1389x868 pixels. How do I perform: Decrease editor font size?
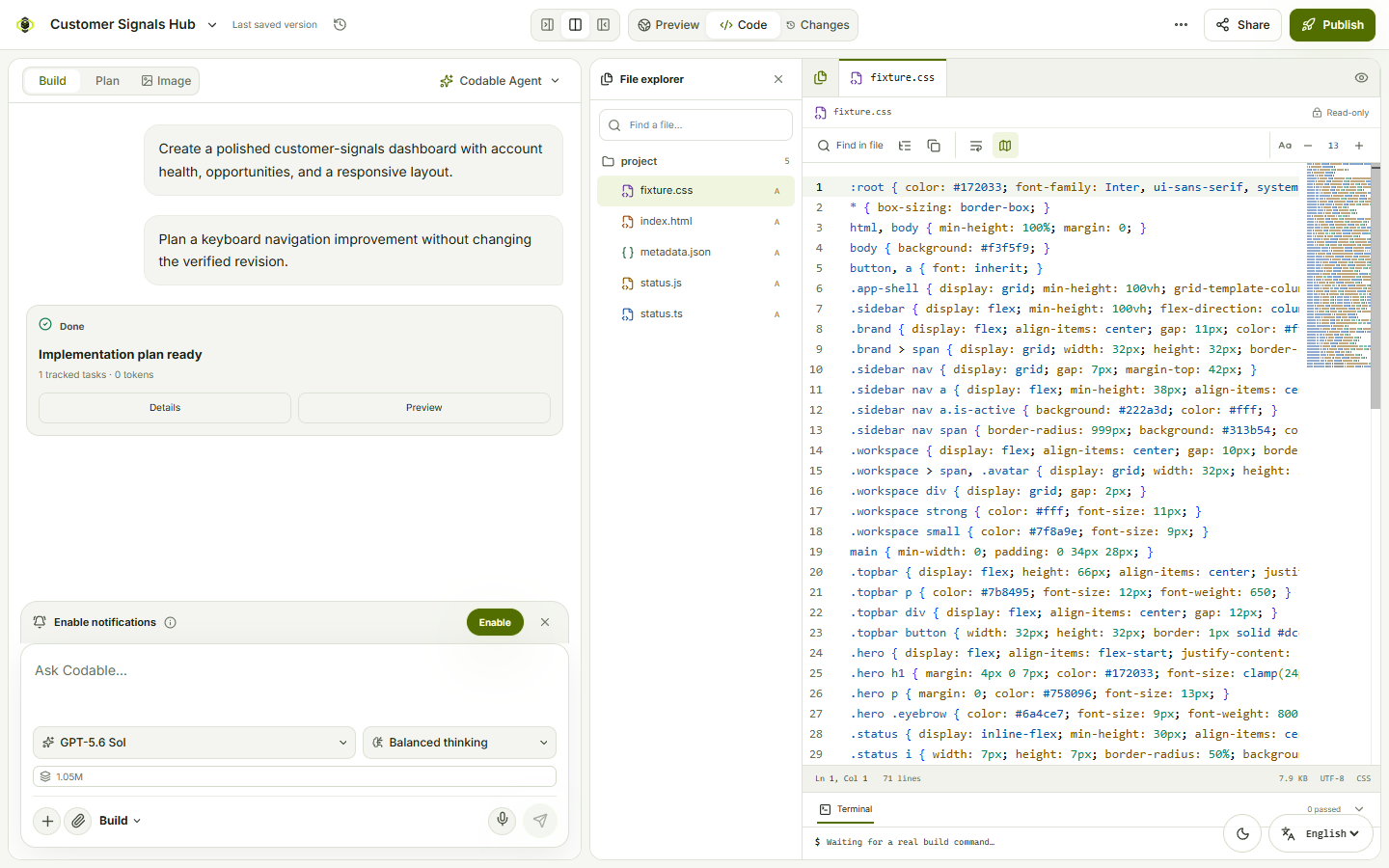pyautogui.click(x=1308, y=146)
